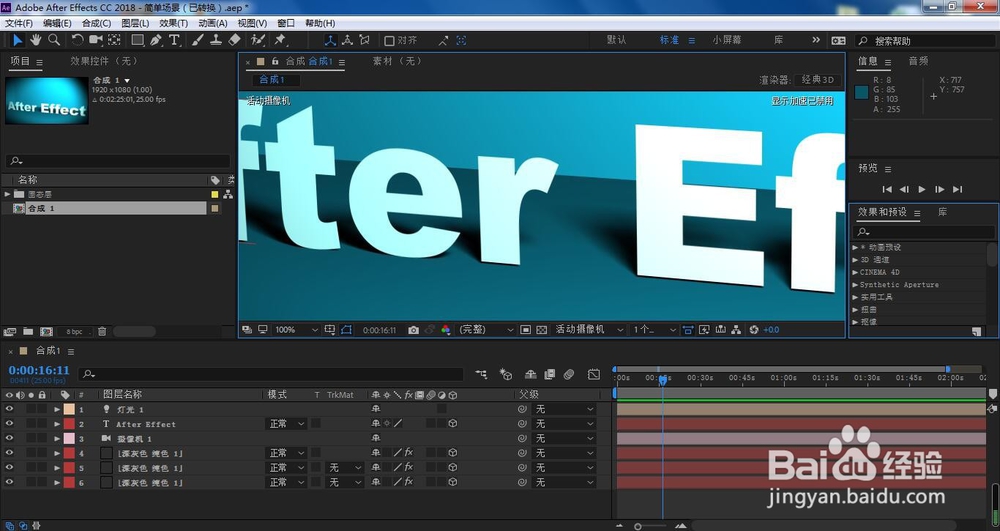Enable the 对齐 snapping checkbox

[389, 40]
